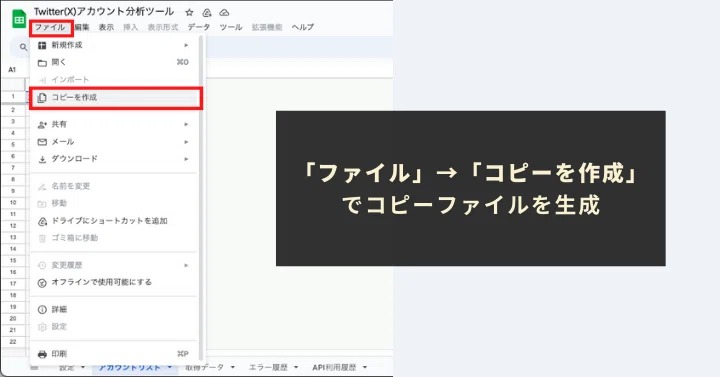Click the Google Sheets logo icon
This screenshot has width=720, height=377.
tap(19, 19)
